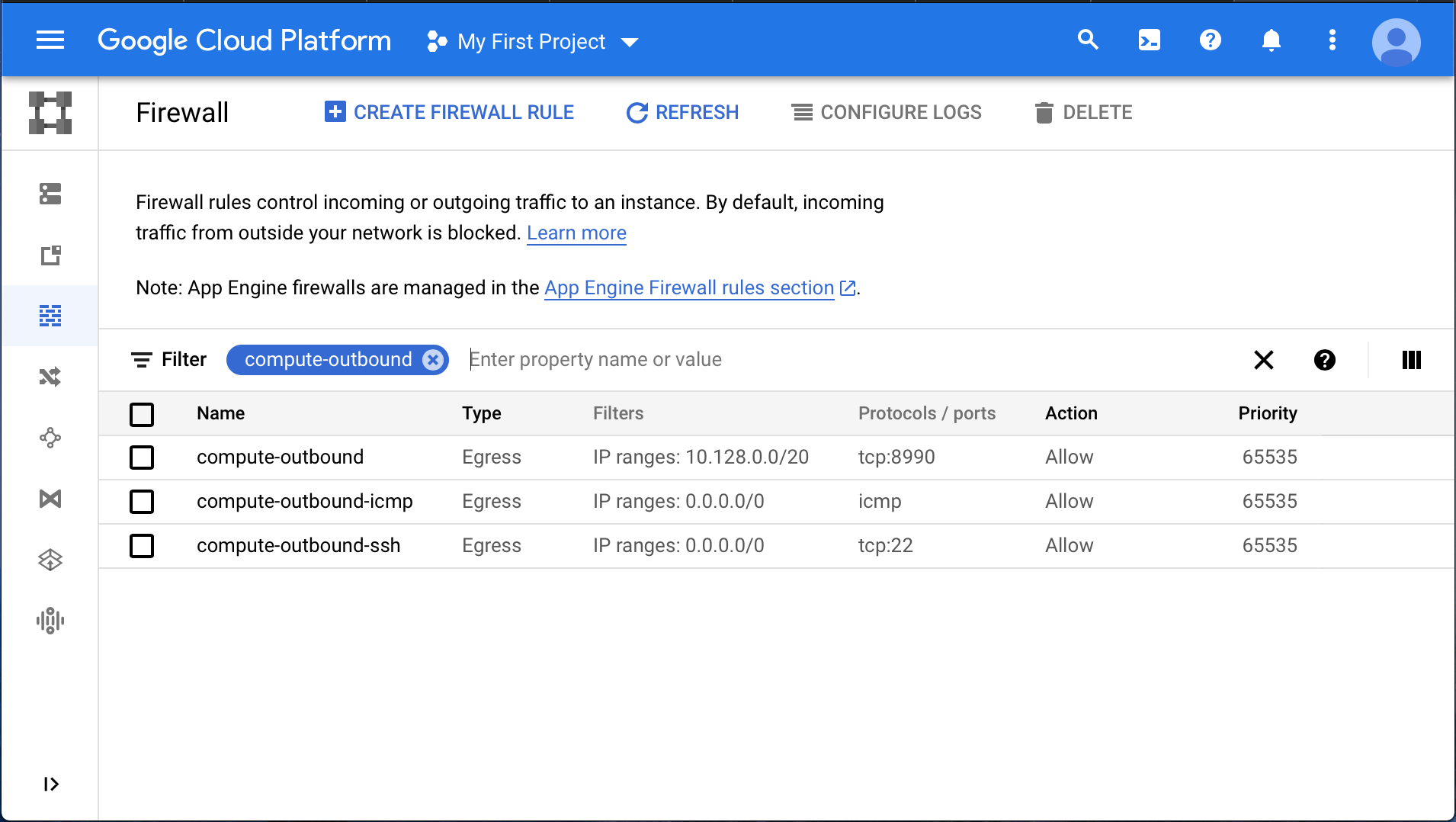Open the three-dot overflow menu
Image resolution: width=1456 pixels, height=822 pixels.
1332,40
